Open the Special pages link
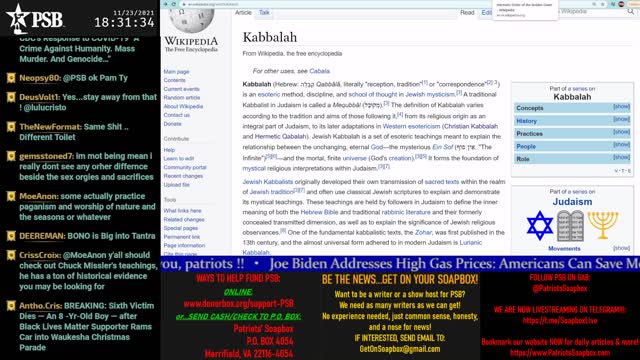This screenshot has width=640, height=360. click(x=181, y=228)
